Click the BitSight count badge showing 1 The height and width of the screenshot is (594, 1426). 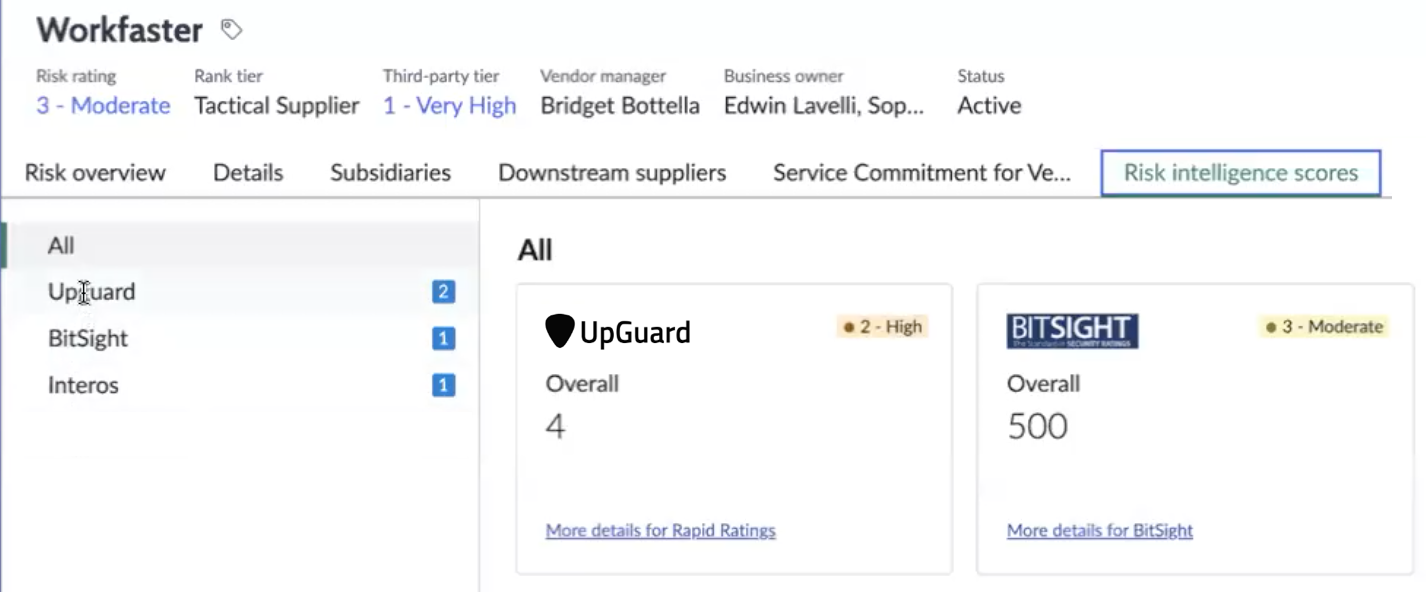coord(443,339)
